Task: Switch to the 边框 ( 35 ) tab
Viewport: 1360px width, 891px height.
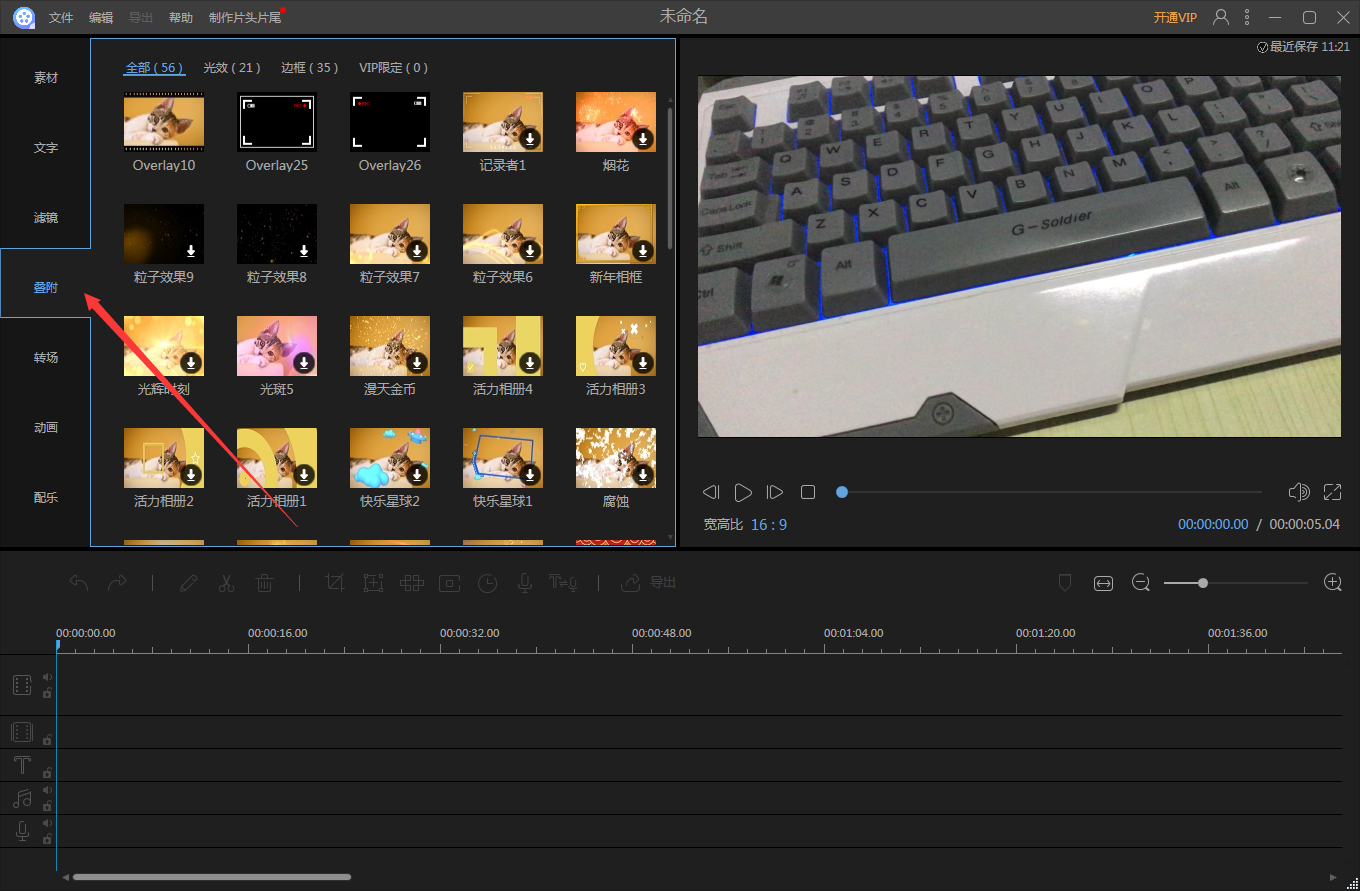Action: [x=309, y=68]
